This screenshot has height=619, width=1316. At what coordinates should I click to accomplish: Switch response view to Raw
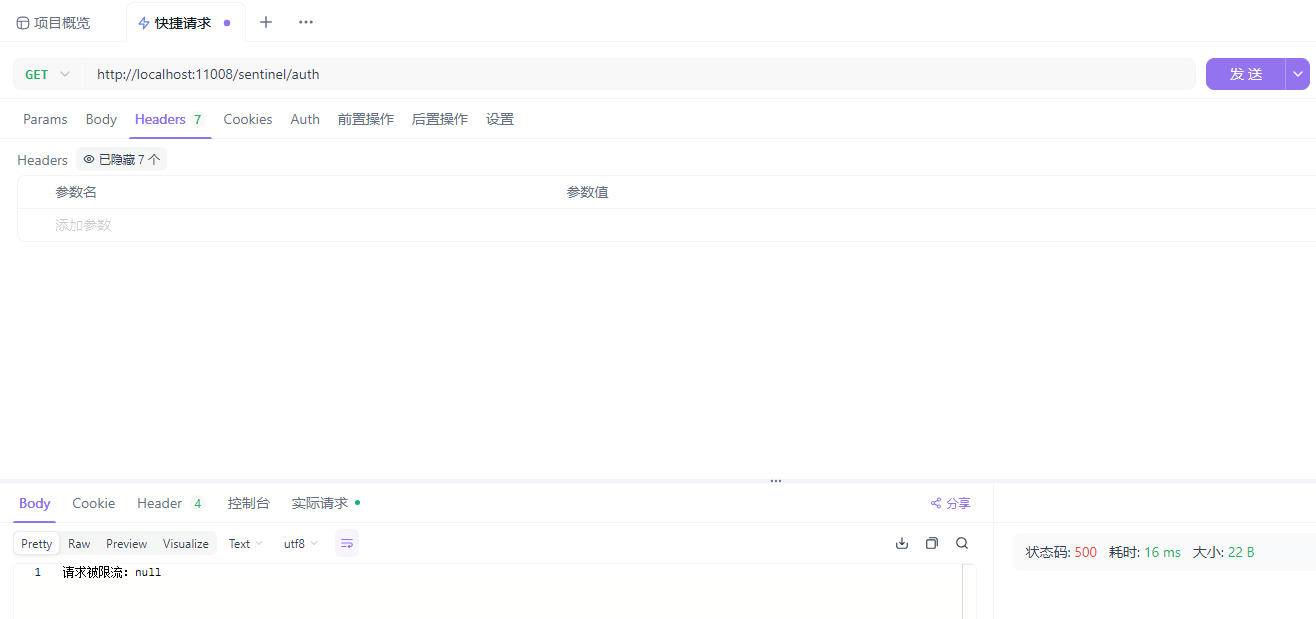[x=79, y=544]
